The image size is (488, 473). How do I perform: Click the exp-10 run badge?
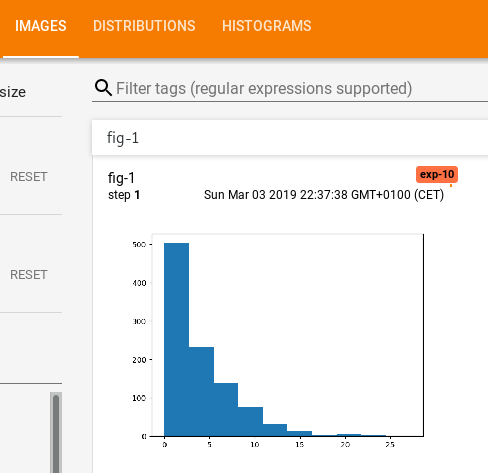[x=437, y=174]
